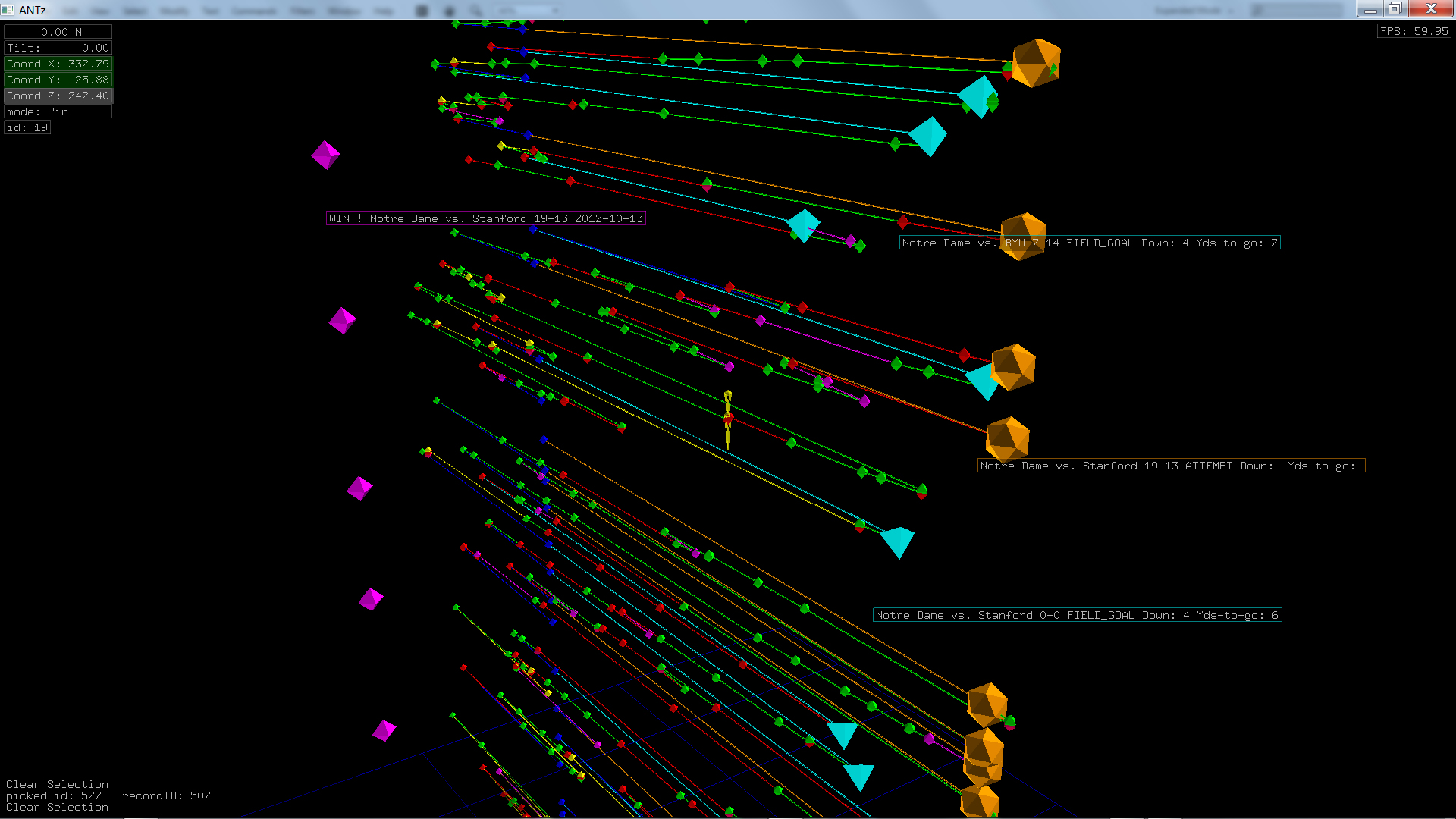Click the id: 19 field

27,127
